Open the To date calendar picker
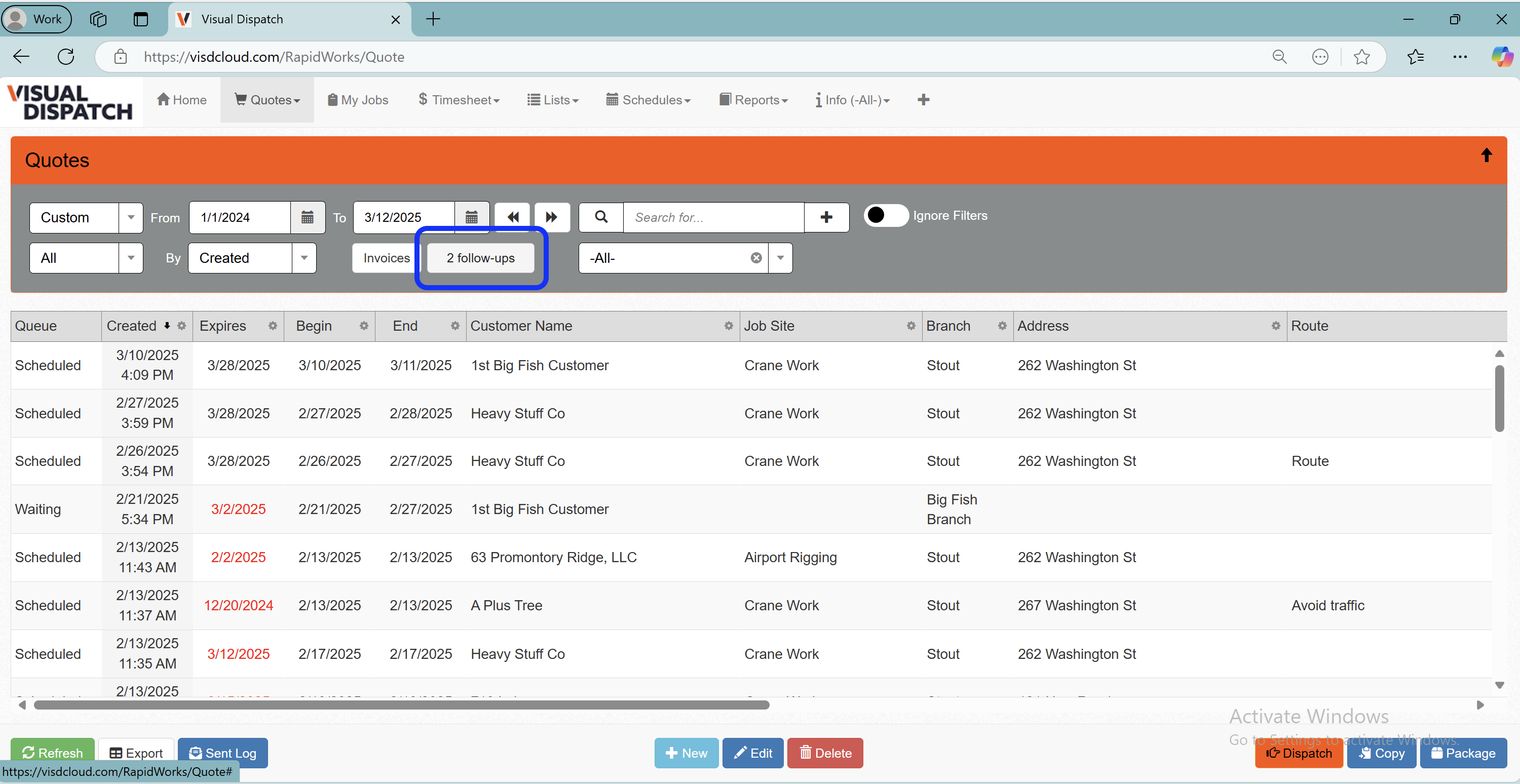The image size is (1520, 784). point(472,217)
